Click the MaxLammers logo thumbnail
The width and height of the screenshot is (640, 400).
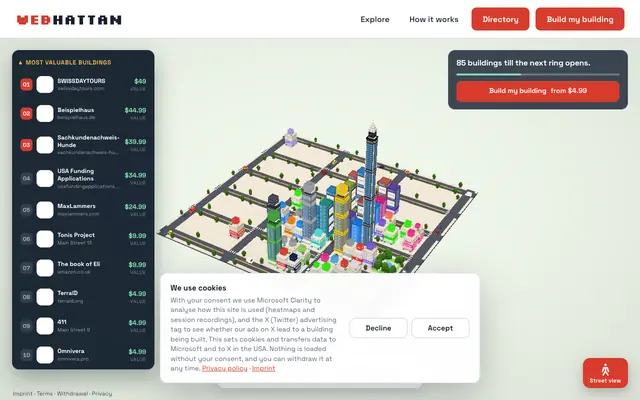coord(45,210)
